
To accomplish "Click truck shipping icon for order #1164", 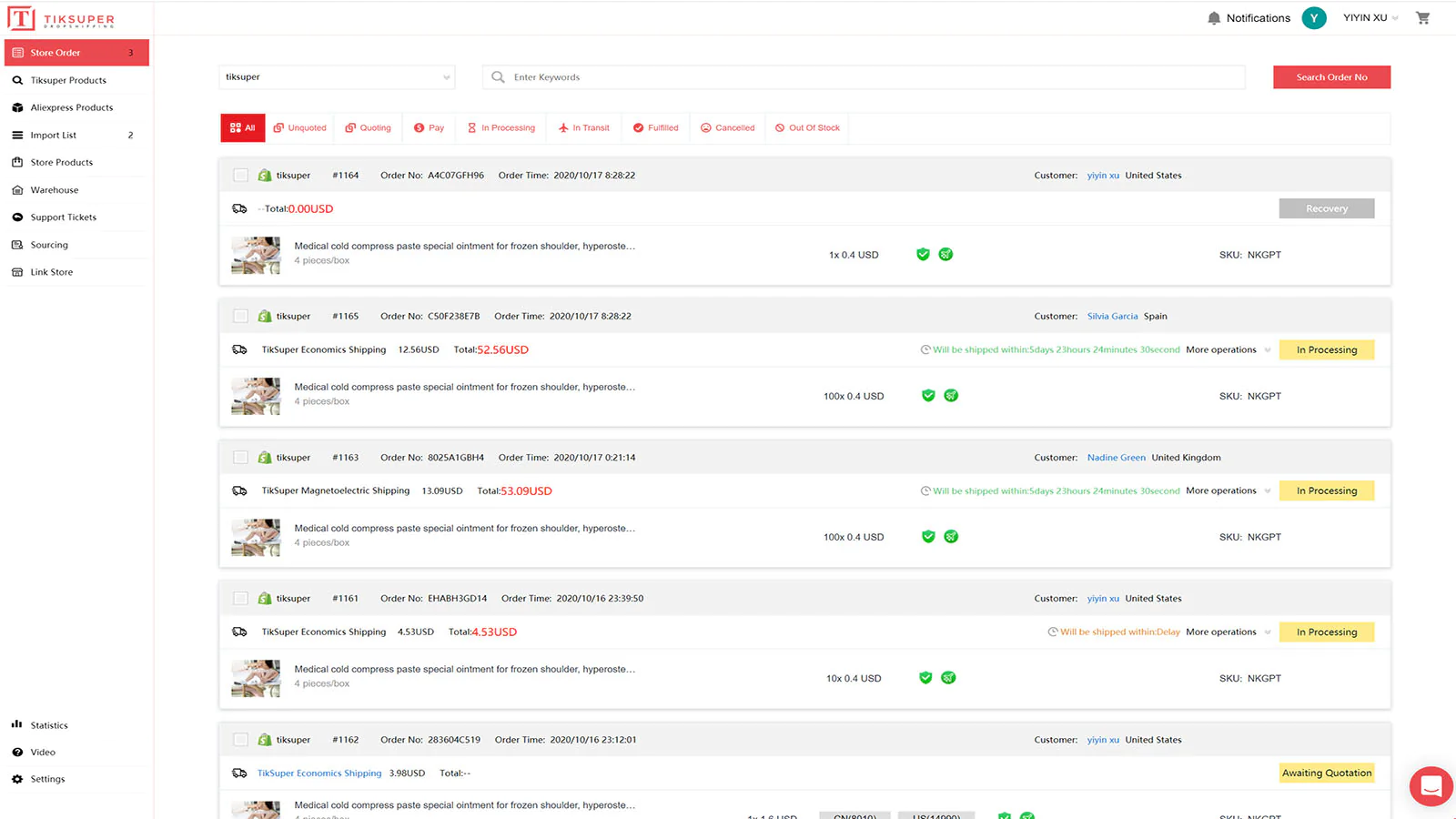I will tap(239, 208).
